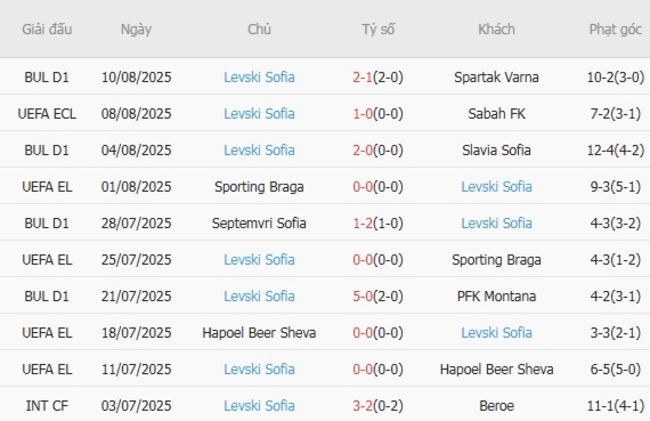
Task: Click the 3-2 score of Beroe match
Action: point(366,406)
